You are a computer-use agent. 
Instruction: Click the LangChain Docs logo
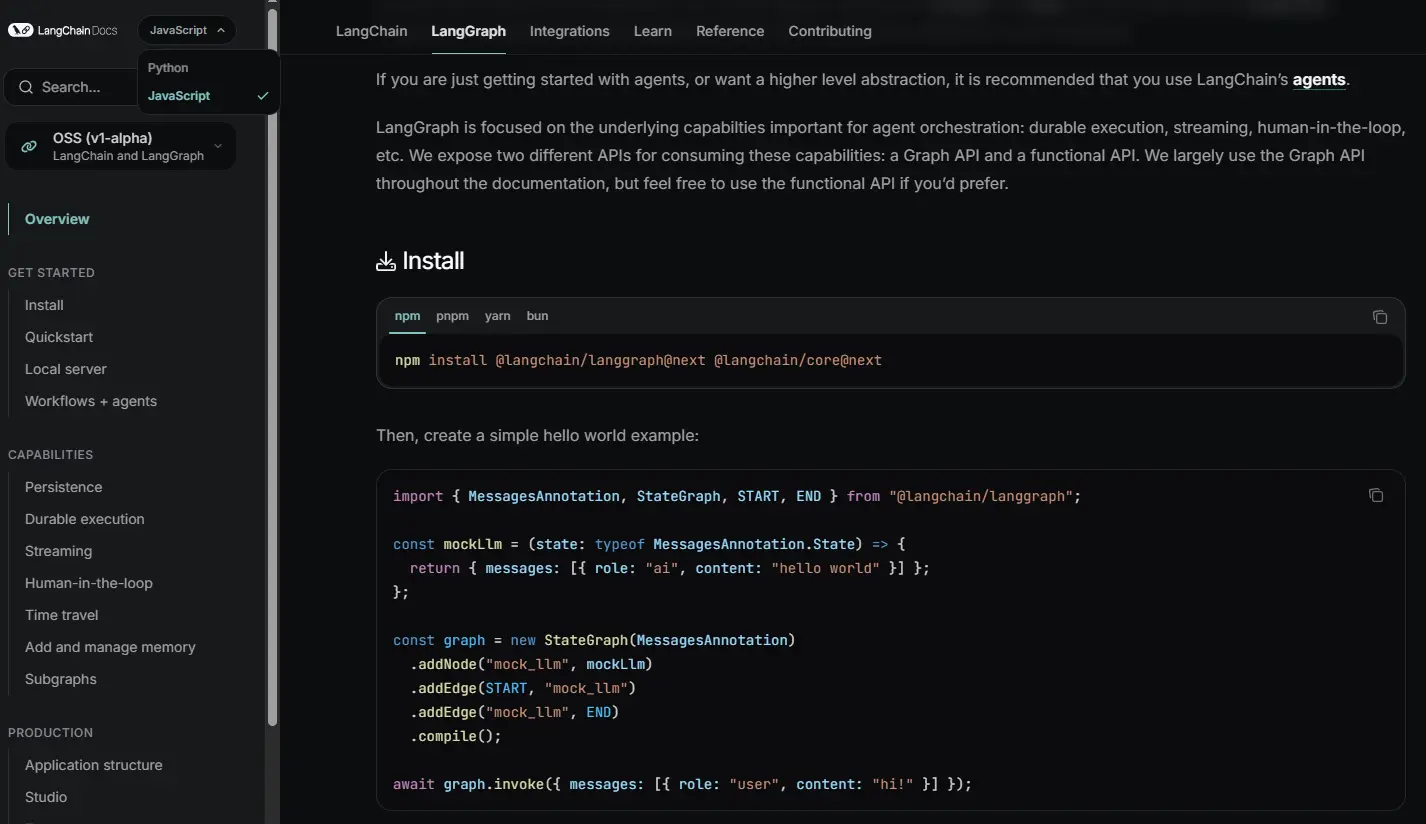[63, 30]
